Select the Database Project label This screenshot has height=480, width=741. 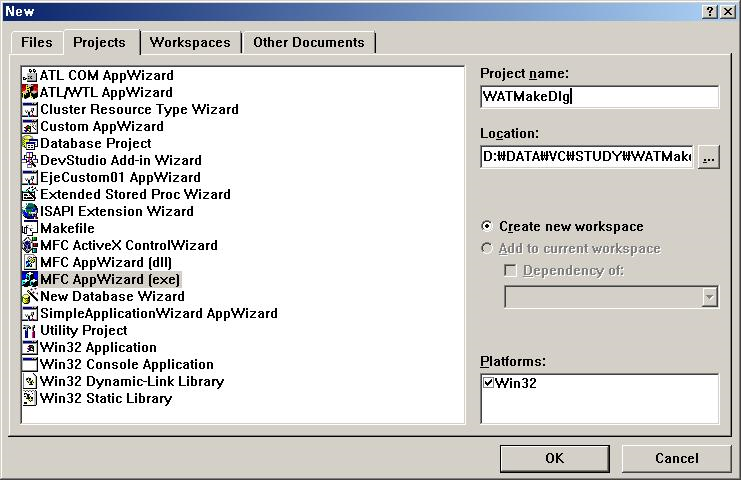pos(95,143)
